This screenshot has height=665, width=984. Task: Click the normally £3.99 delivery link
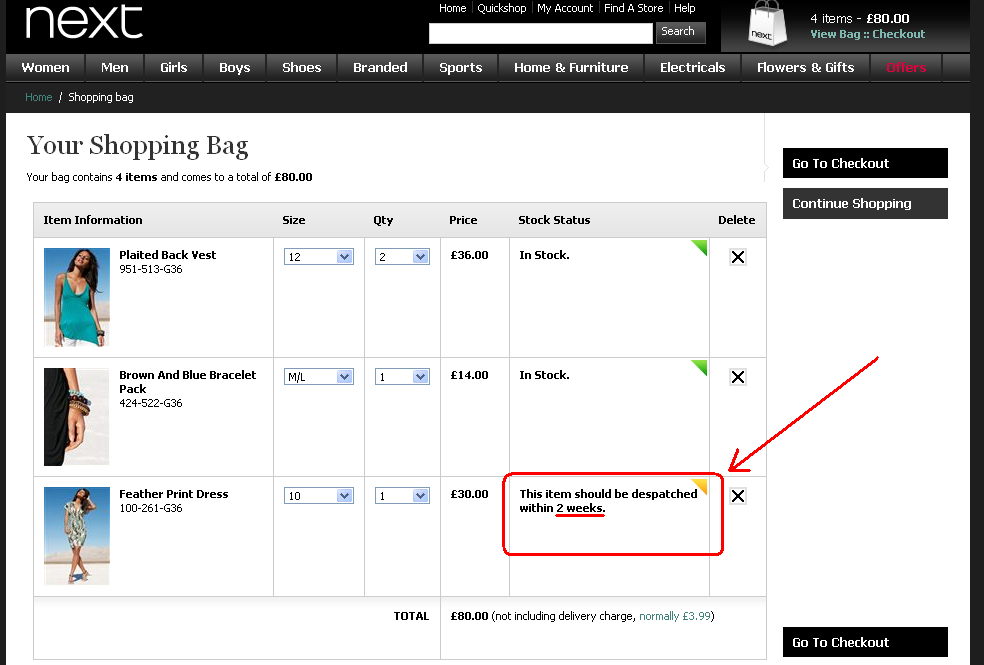pyautogui.click(x=675, y=616)
